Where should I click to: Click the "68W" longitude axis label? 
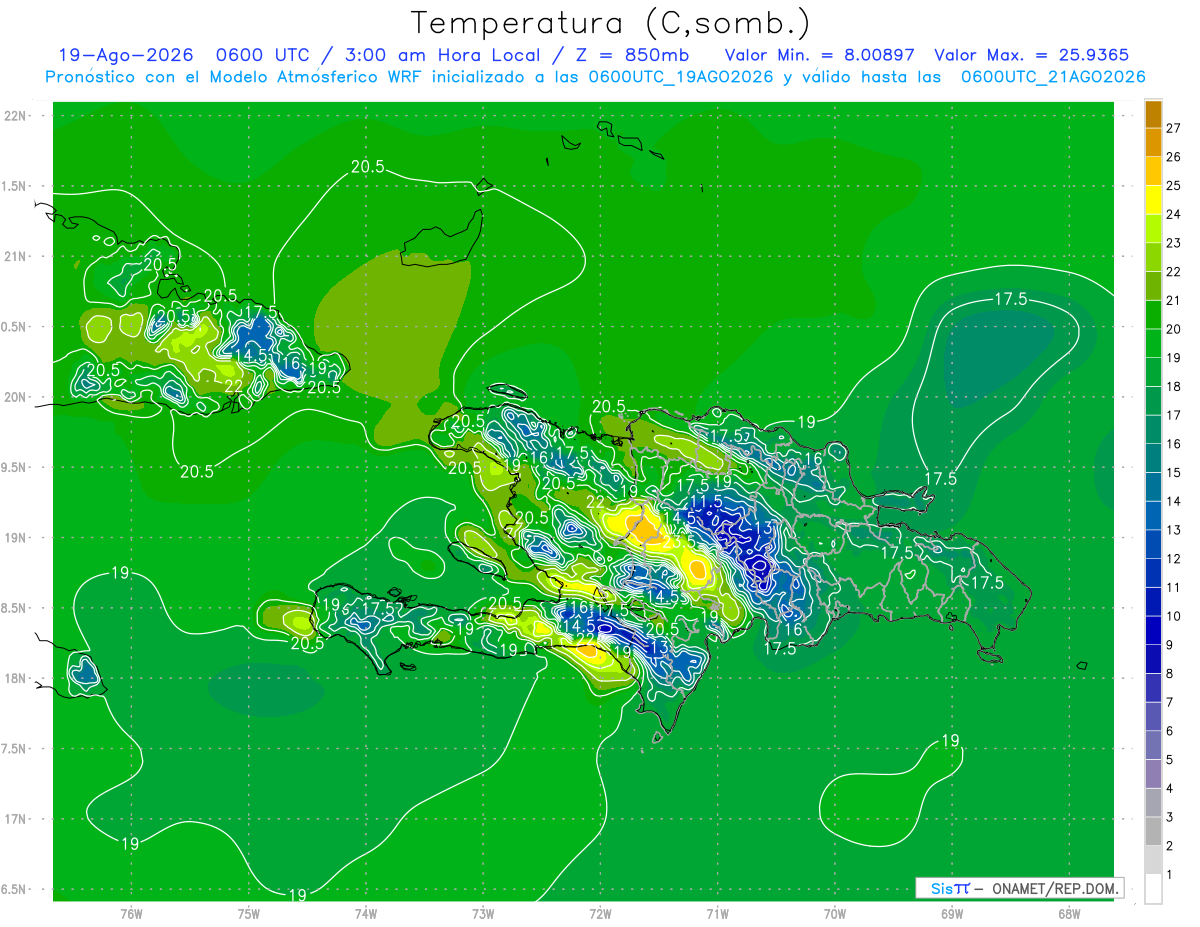pos(1069,914)
